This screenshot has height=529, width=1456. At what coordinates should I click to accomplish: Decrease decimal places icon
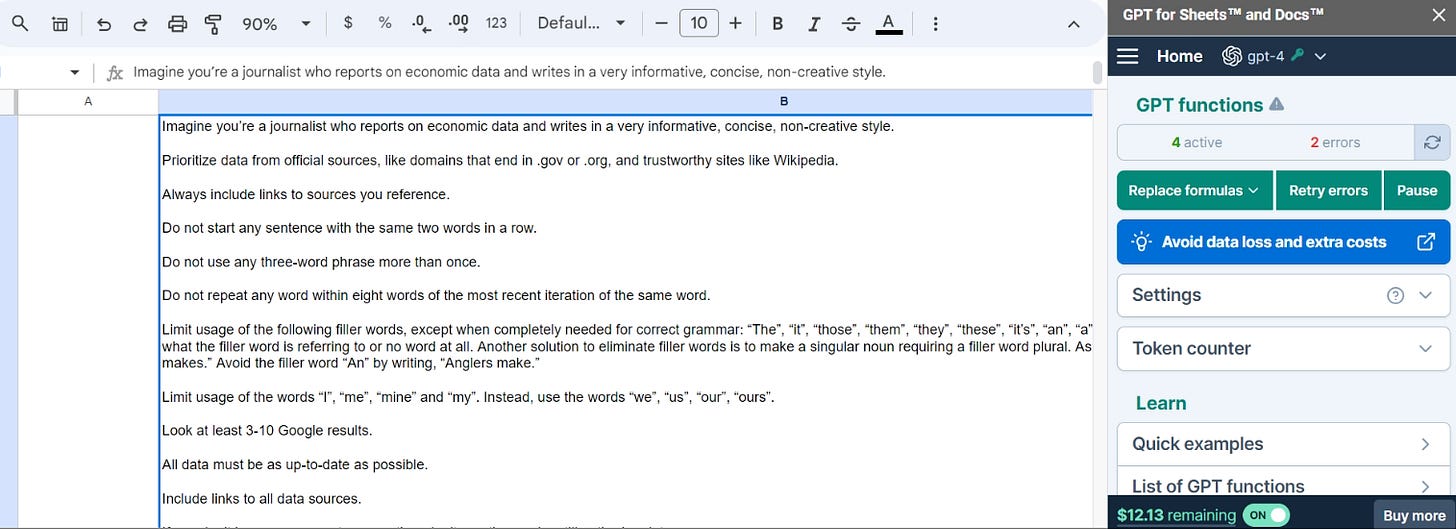pyautogui.click(x=422, y=23)
